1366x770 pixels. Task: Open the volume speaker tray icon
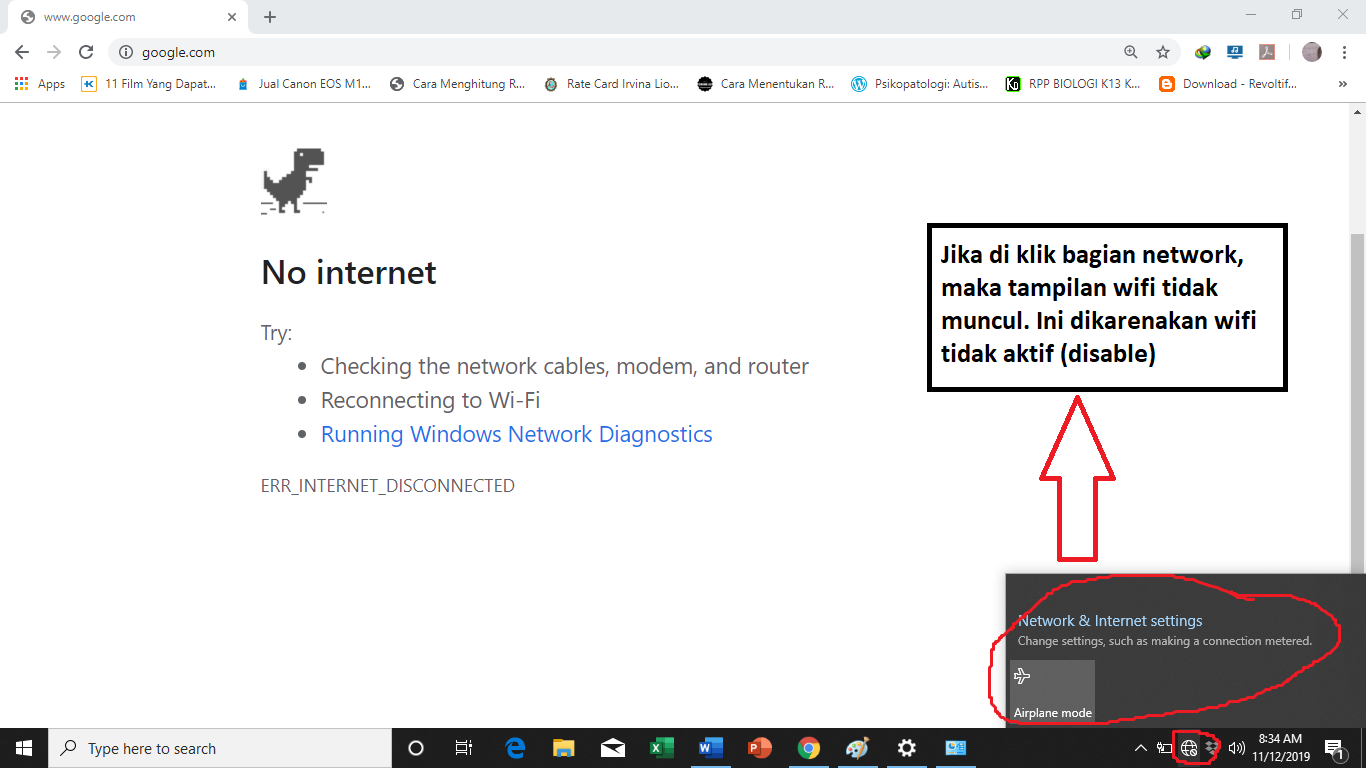point(1236,748)
